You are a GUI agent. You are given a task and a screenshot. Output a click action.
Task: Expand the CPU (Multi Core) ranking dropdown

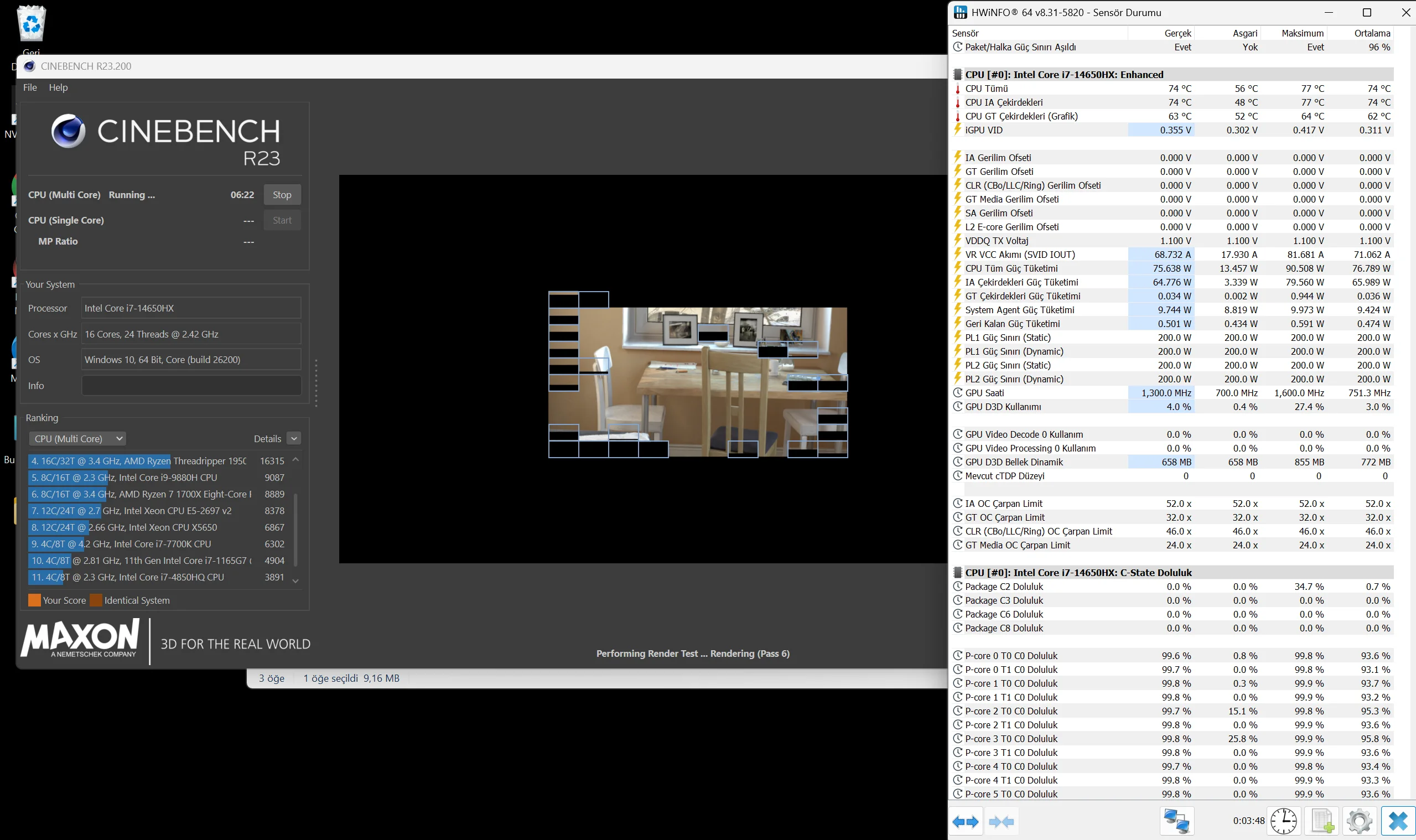(x=77, y=439)
